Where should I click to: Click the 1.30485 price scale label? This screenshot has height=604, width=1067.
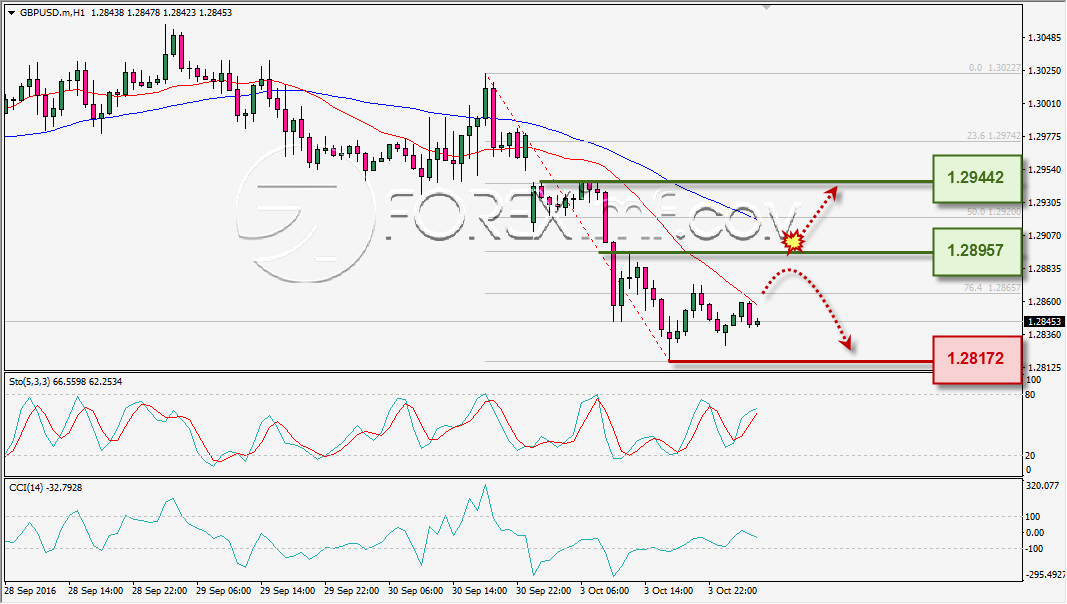point(1046,37)
